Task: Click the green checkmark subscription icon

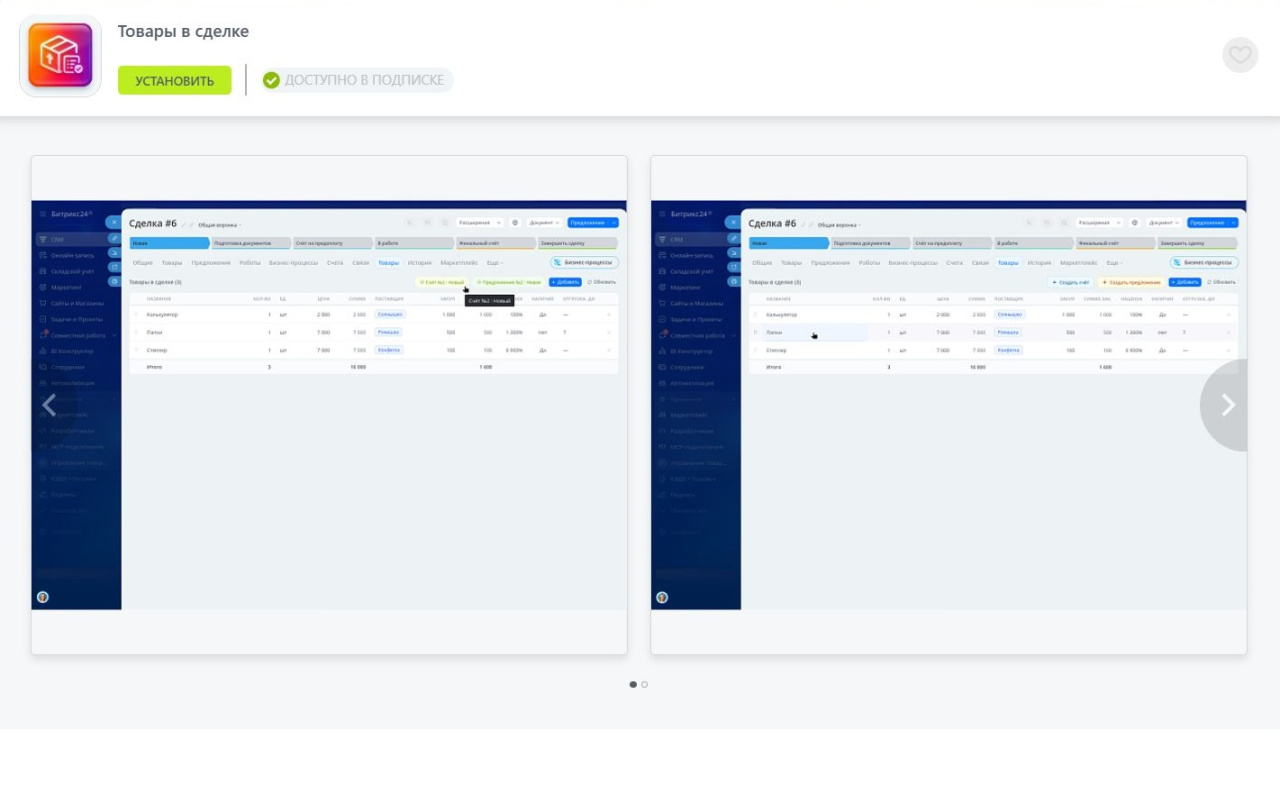Action: click(271, 80)
